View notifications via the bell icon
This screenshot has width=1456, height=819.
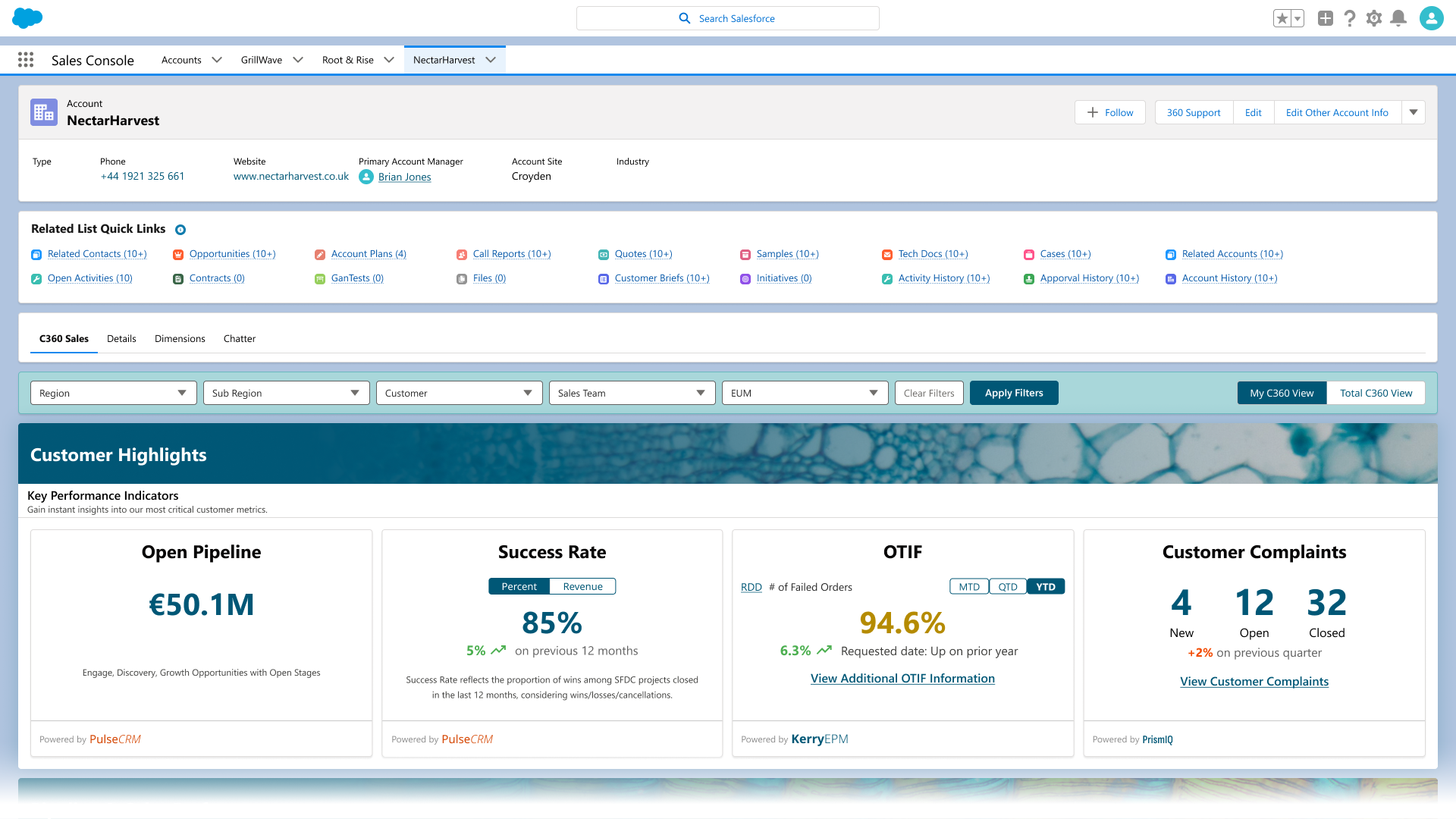tap(1399, 18)
